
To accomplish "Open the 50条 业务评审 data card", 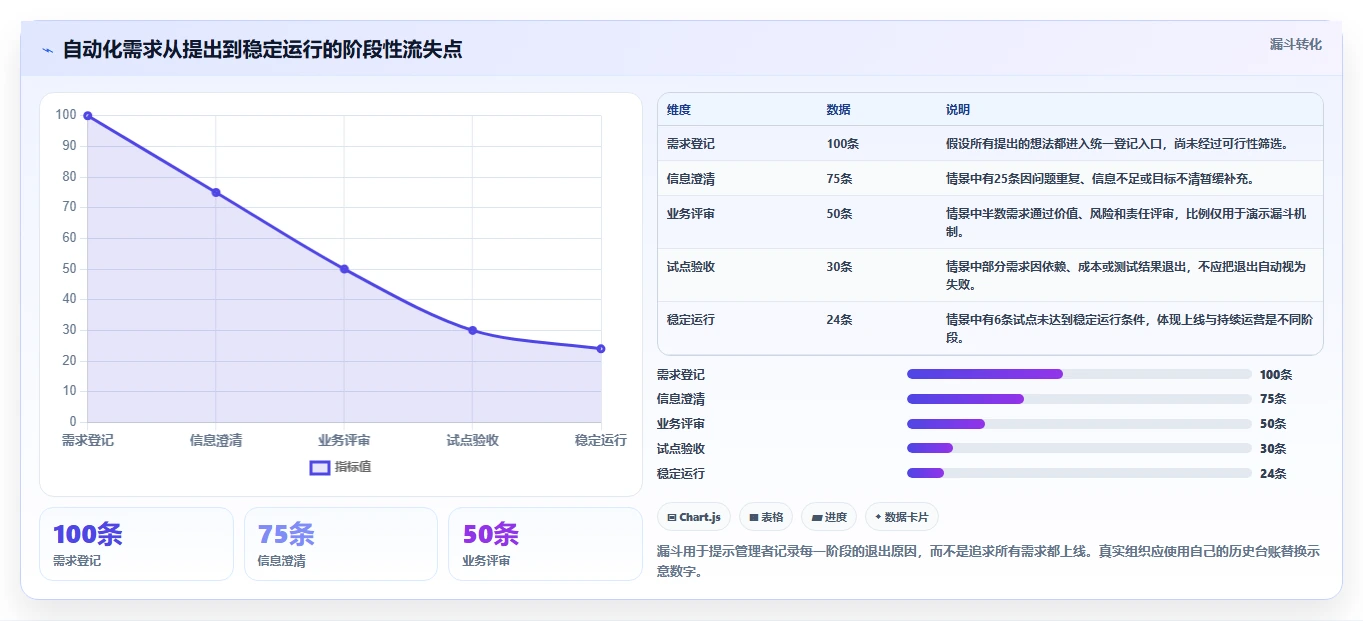I will (x=545, y=544).
